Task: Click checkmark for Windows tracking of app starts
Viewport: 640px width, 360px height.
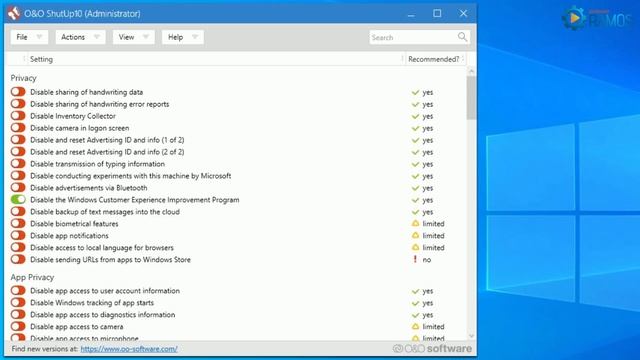Action: (416, 303)
